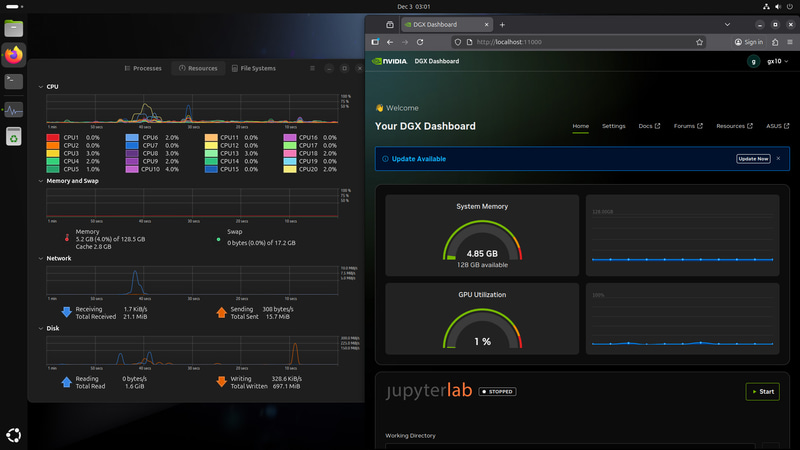Screen dimensions: 800x450
Task: Click the CPU11 orange color swatch
Action: tap(211, 138)
